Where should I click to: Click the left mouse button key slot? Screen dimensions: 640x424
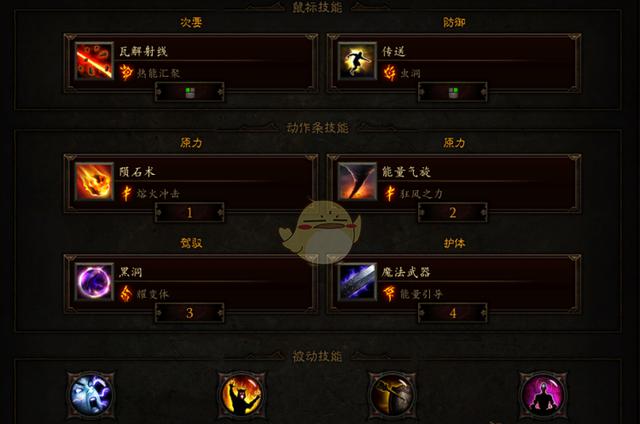click(189, 92)
